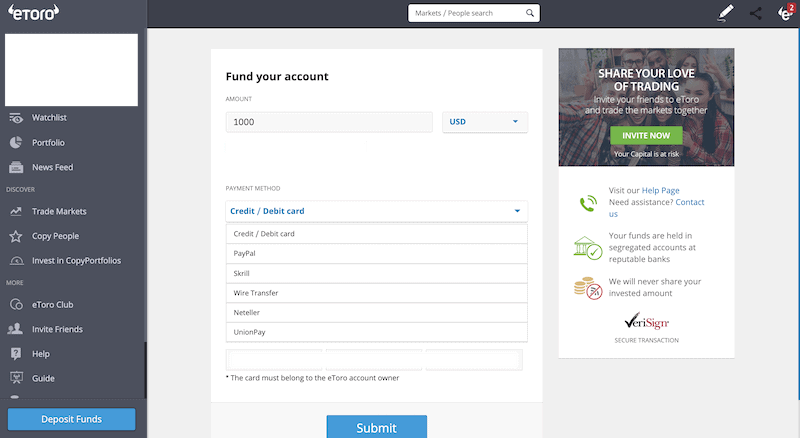The image size is (800, 438).
Task: Expand the USD currency dropdown
Action: tap(485, 122)
